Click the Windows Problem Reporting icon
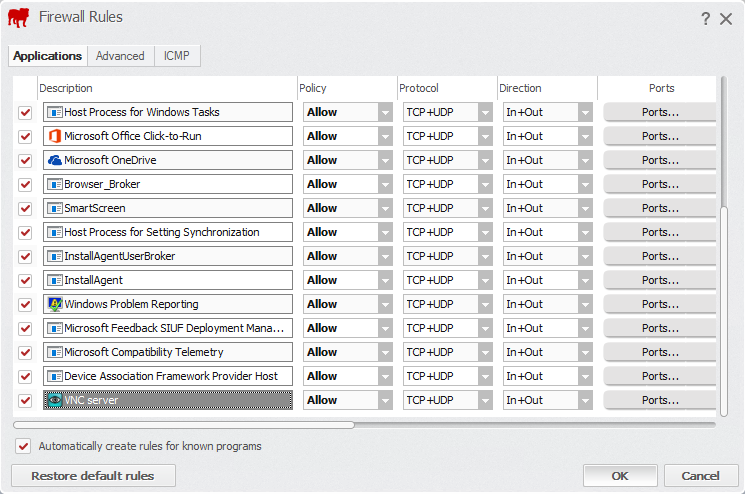The width and height of the screenshot is (745, 494). pos(55,304)
